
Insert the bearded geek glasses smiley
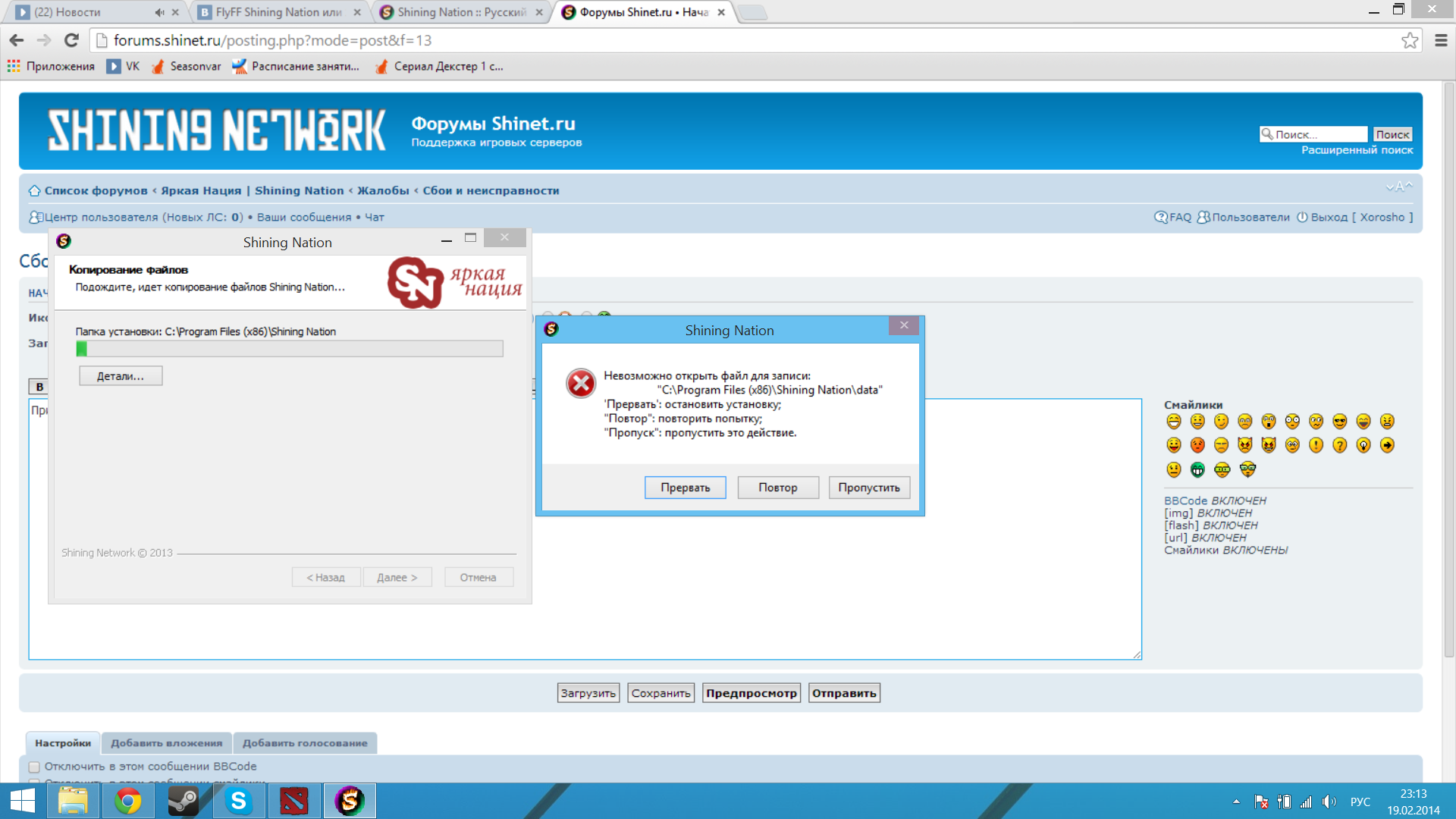[1247, 469]
